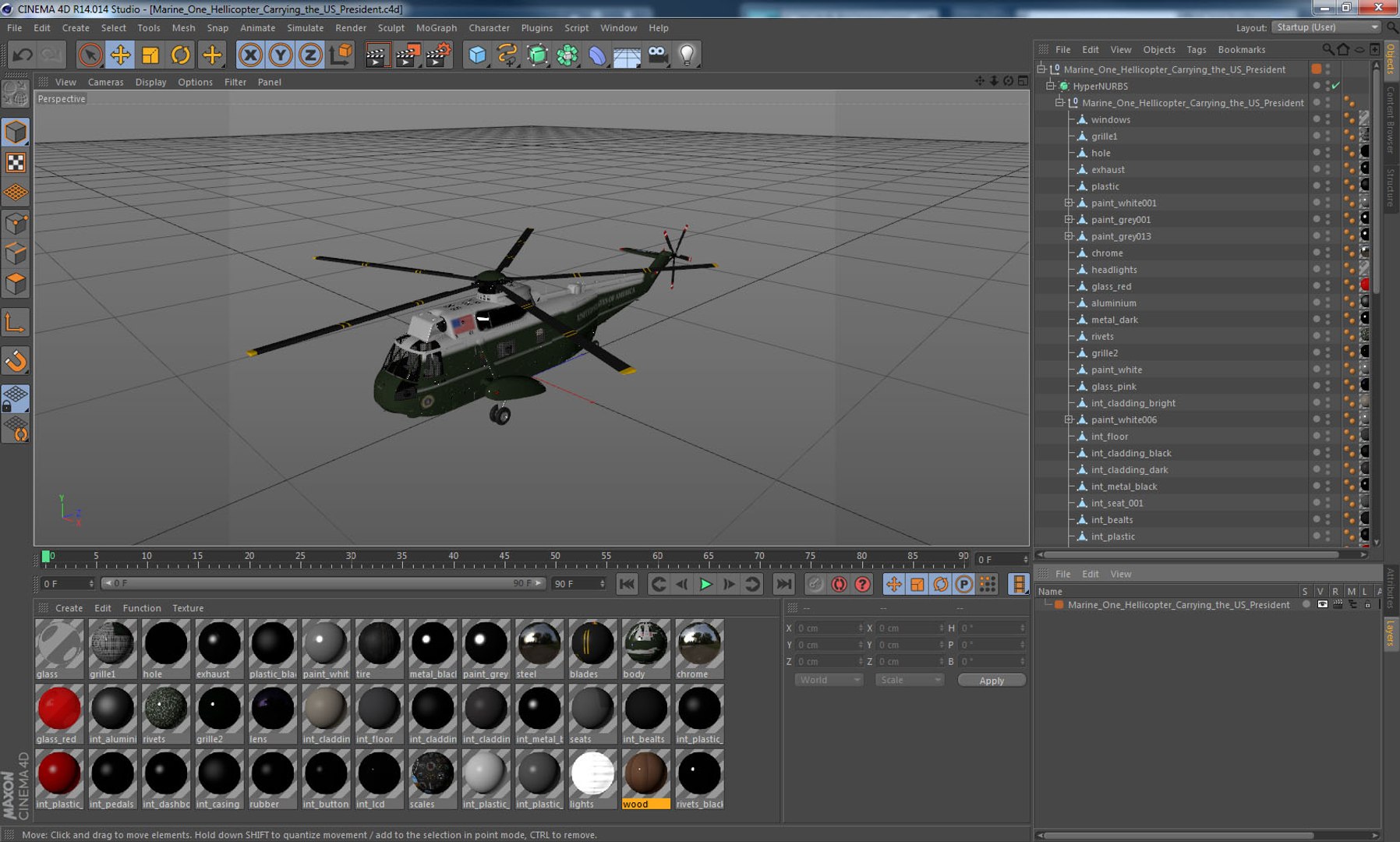The width and height of the screenshot is (1400, 842).
Task: Open the deformer objects icon
Action: (x=597, y=55)
